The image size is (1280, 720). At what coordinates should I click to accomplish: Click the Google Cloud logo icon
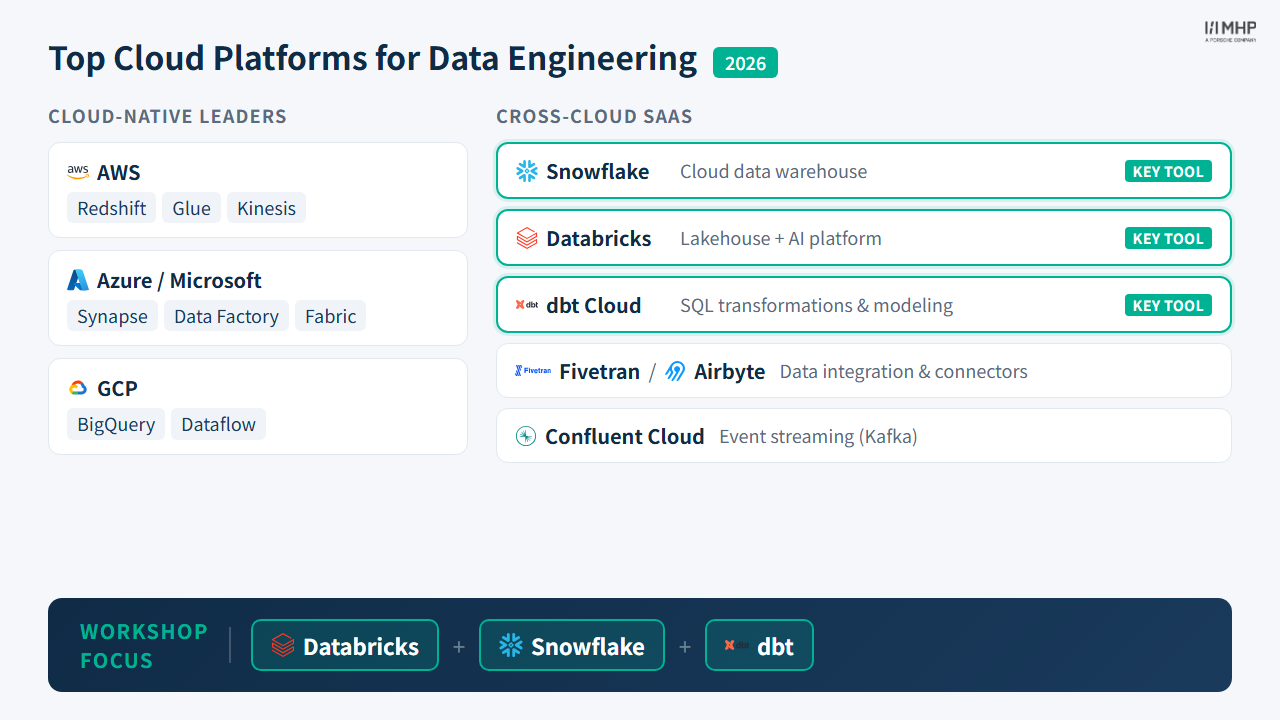tap(78, 388)
